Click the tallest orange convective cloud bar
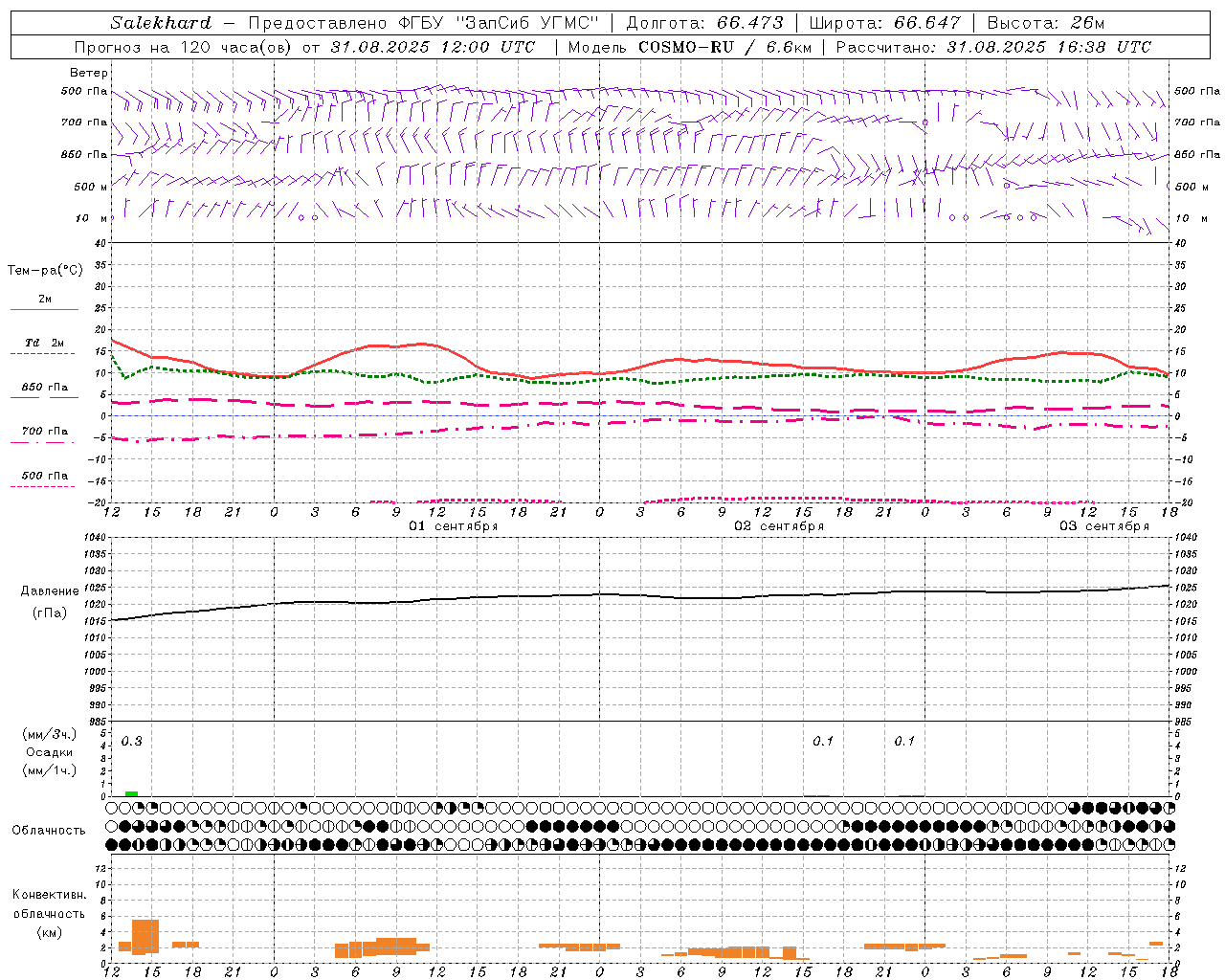Viewport: 1225px width, 980px height. pyautogui.click(x=145, y=937)
